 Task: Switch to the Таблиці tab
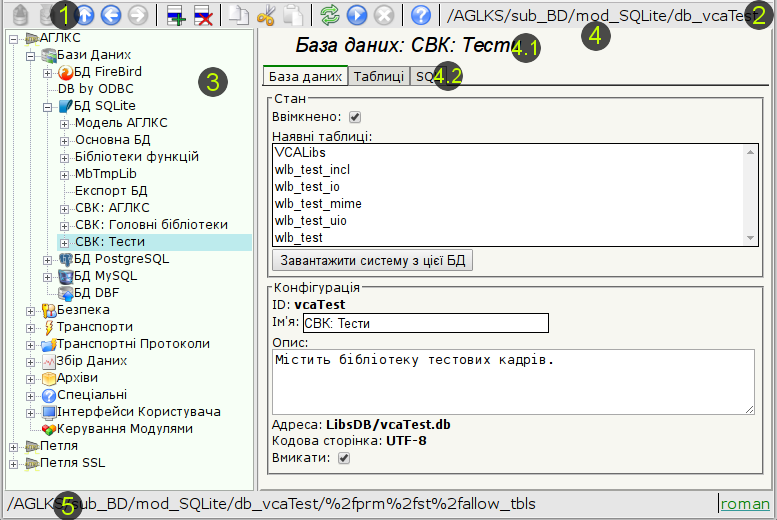pyautogui.click(x=379, y=76)
